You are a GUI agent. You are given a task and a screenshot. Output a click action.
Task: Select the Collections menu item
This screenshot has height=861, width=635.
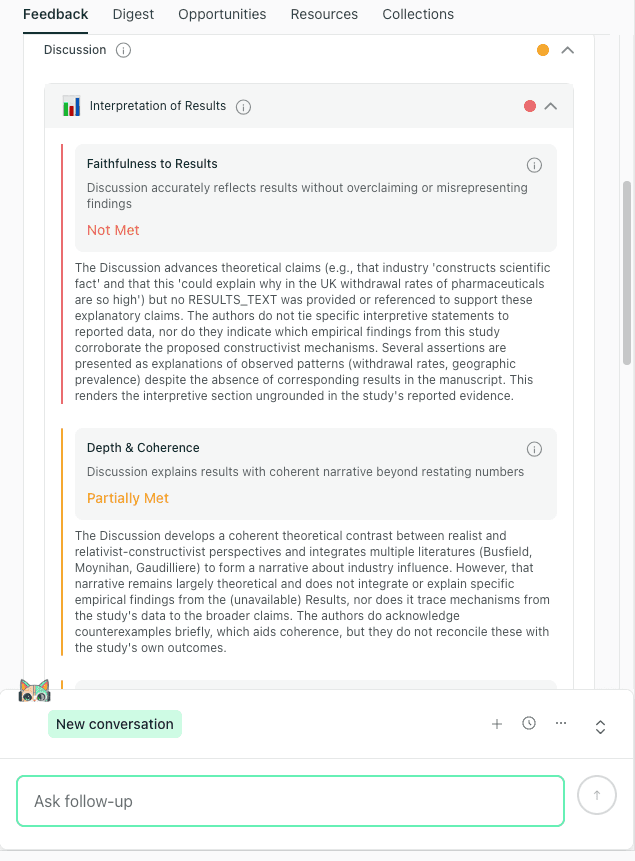(418, 14)
